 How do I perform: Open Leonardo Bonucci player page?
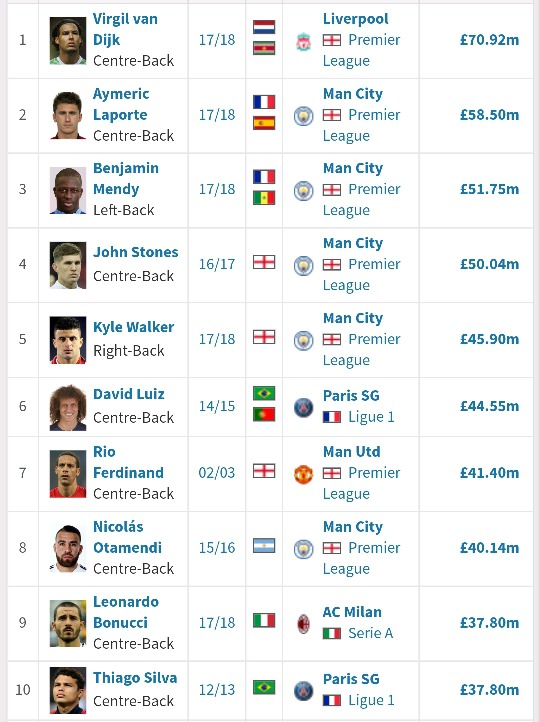coord(126,612)
